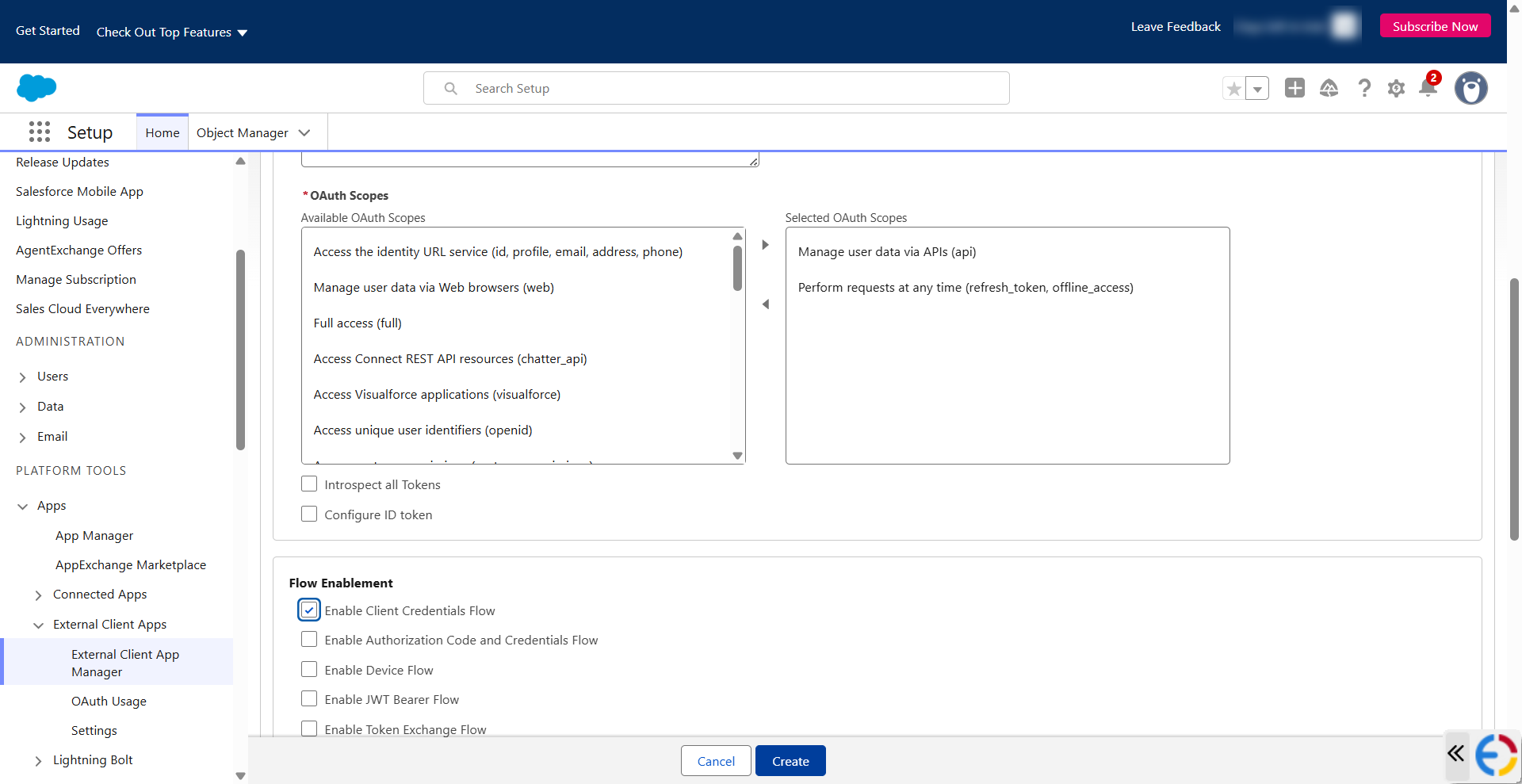Open AgentExchange Offers page

point(78,250)
